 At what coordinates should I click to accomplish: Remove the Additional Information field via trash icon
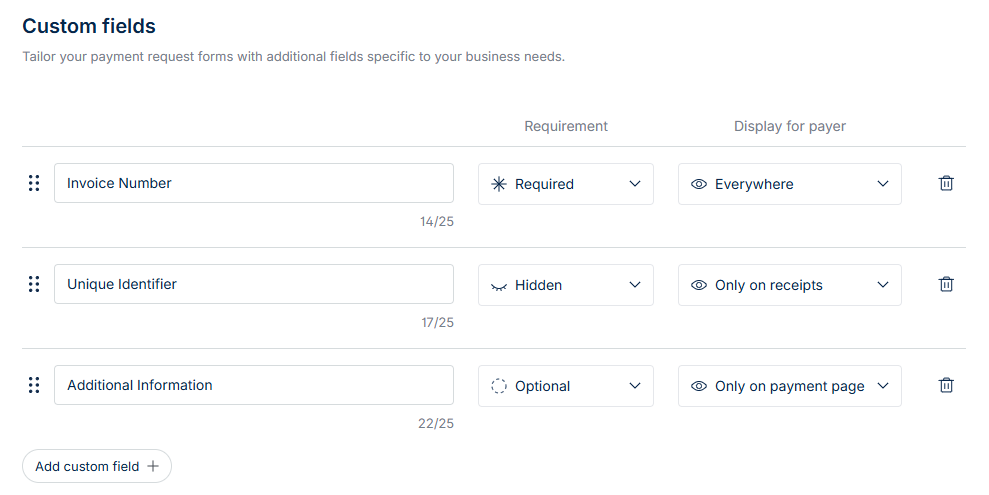tap(946, 385)
